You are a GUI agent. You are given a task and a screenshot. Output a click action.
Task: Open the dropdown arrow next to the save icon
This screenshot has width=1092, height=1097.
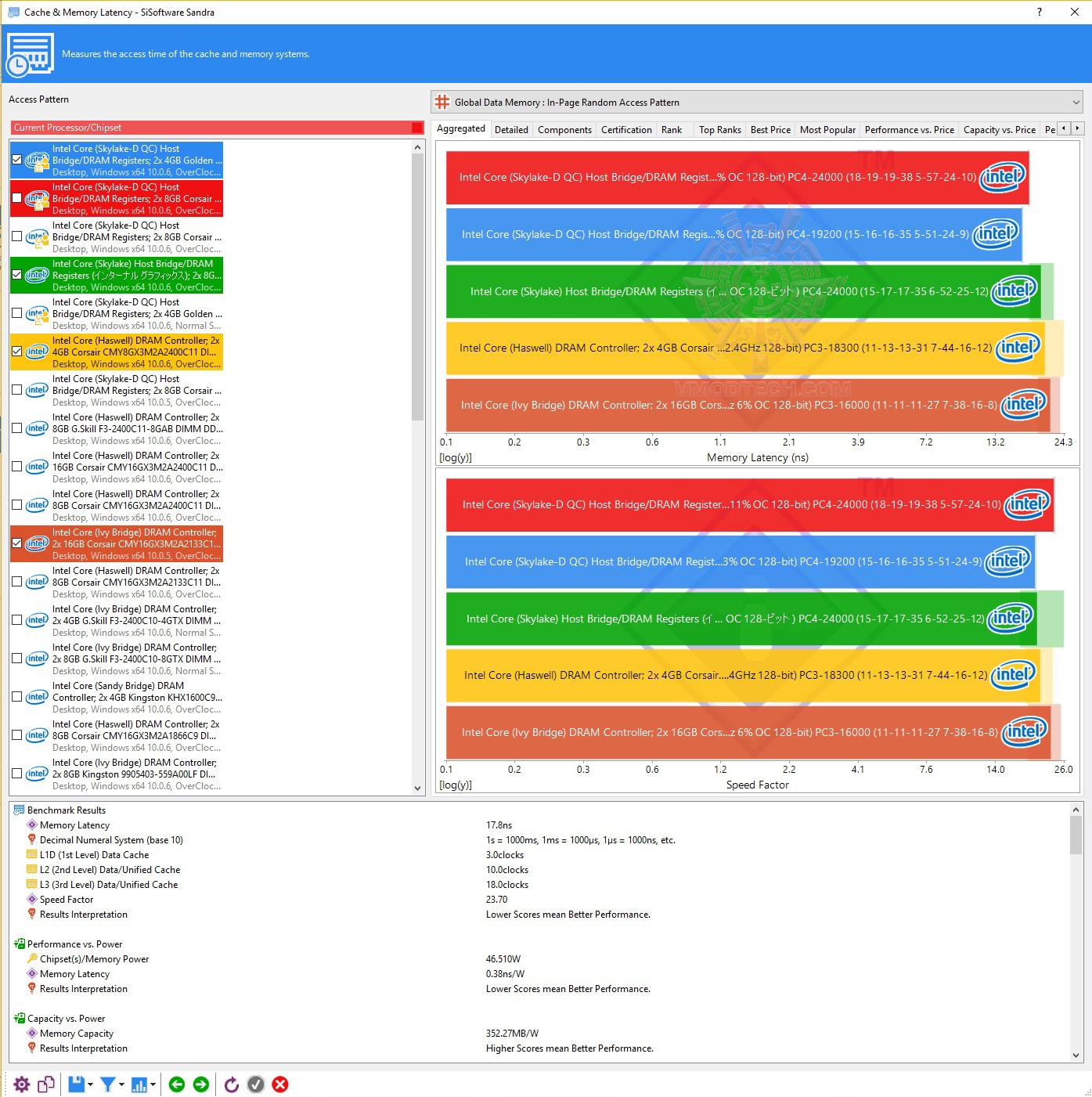pos(90,1084)
